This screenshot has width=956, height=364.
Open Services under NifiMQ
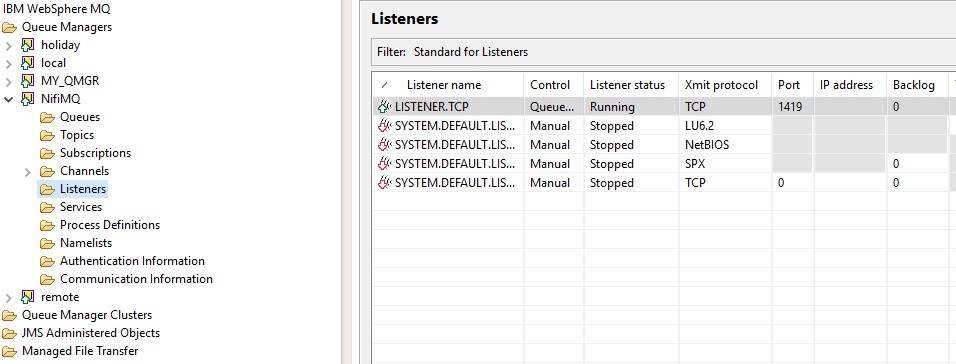[x=80, y=207]
